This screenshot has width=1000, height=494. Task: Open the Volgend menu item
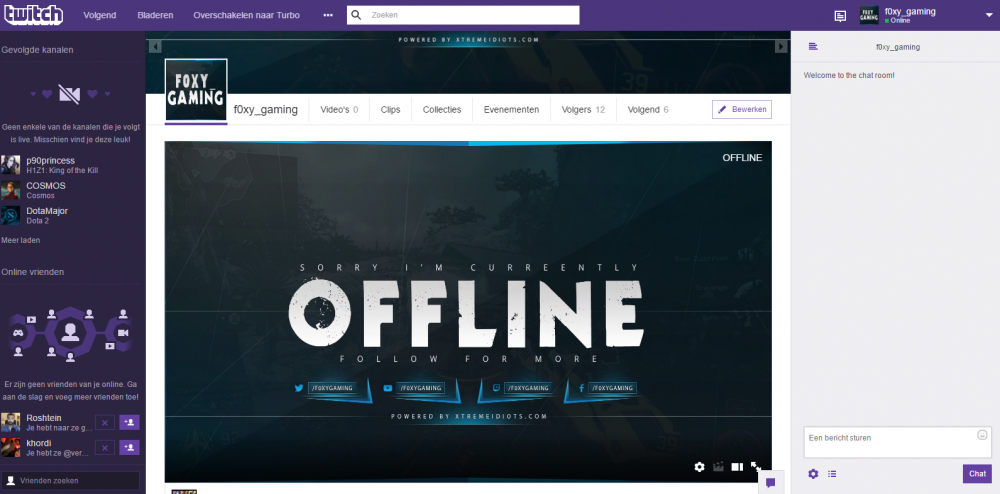(x=100, y=15)
